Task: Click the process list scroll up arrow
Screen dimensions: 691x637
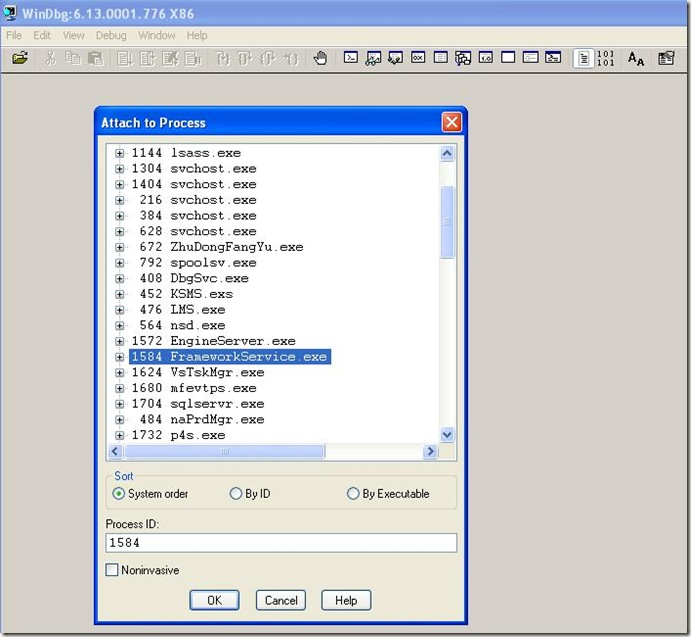Action: coord(447,153)
